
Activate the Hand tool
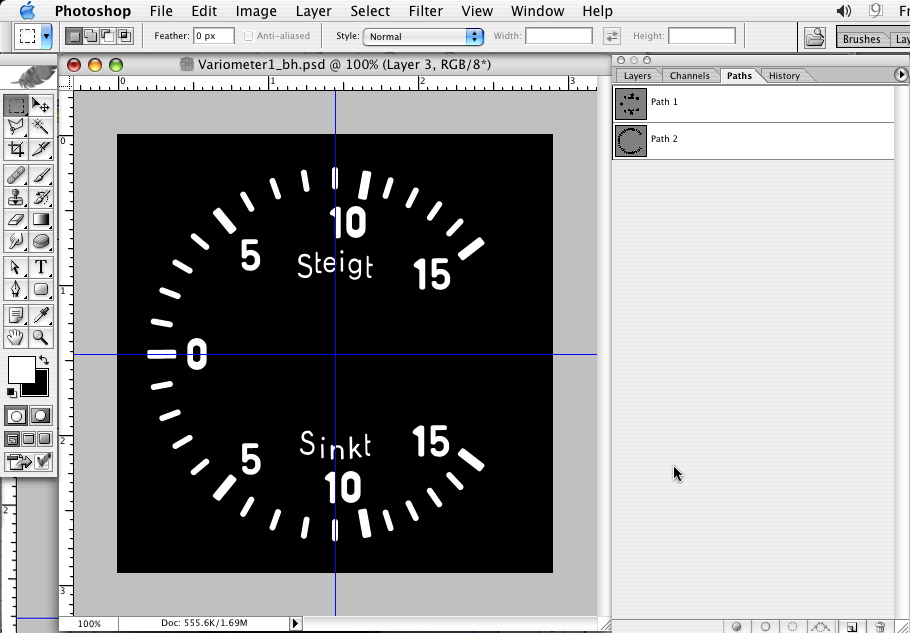point(16,339)
